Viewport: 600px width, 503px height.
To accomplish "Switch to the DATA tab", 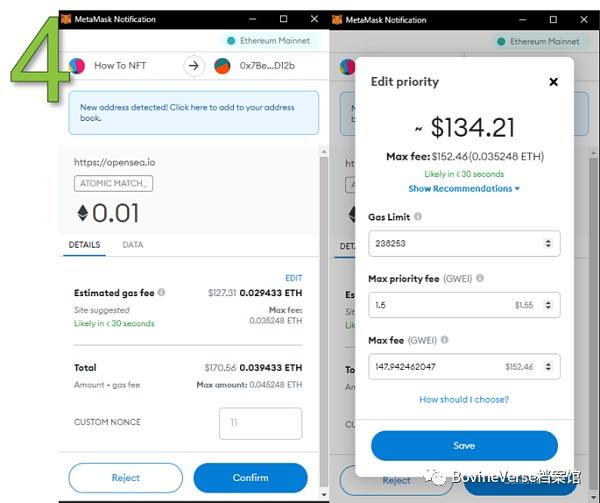I will click(133, 245).
